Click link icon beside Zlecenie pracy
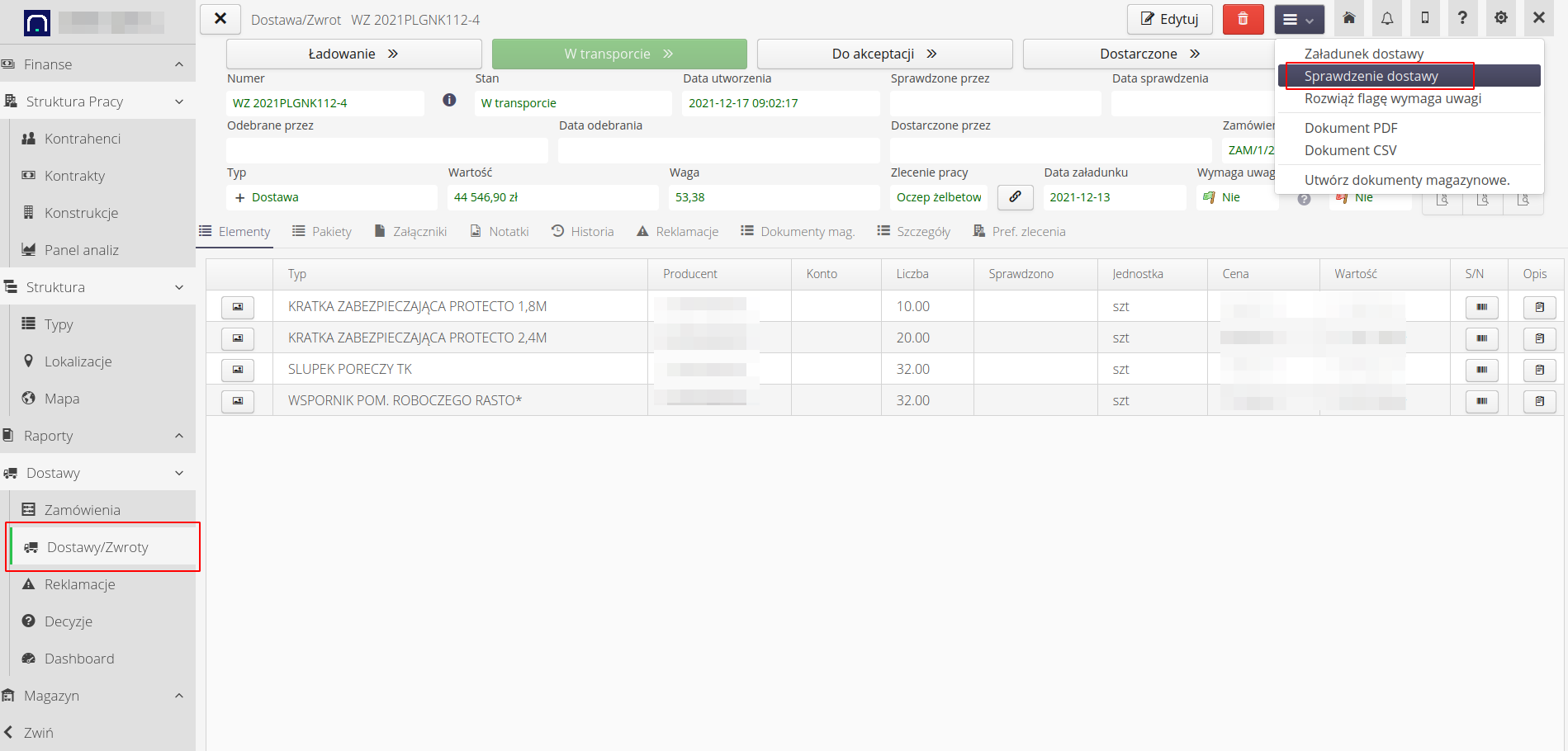1568x751 pixels. pyautogui.click(x=1015, y=197)
